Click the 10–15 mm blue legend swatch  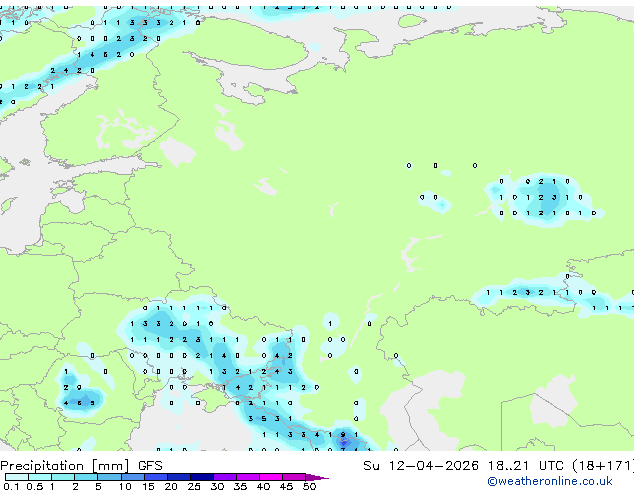132,477
